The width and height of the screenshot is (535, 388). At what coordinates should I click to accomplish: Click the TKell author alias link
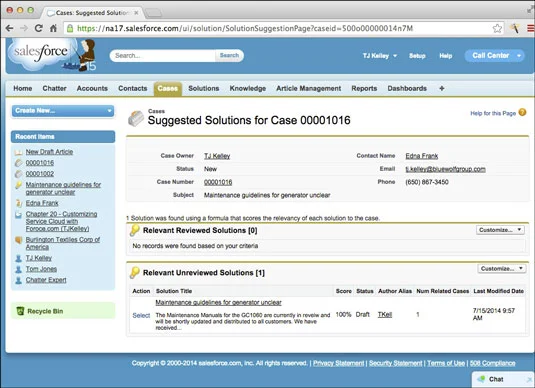click(385, 315)
